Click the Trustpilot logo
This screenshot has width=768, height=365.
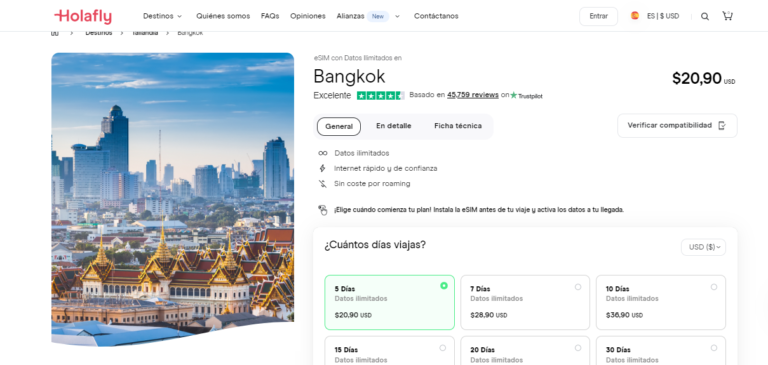pyautogui.click(x=527, y=96)
